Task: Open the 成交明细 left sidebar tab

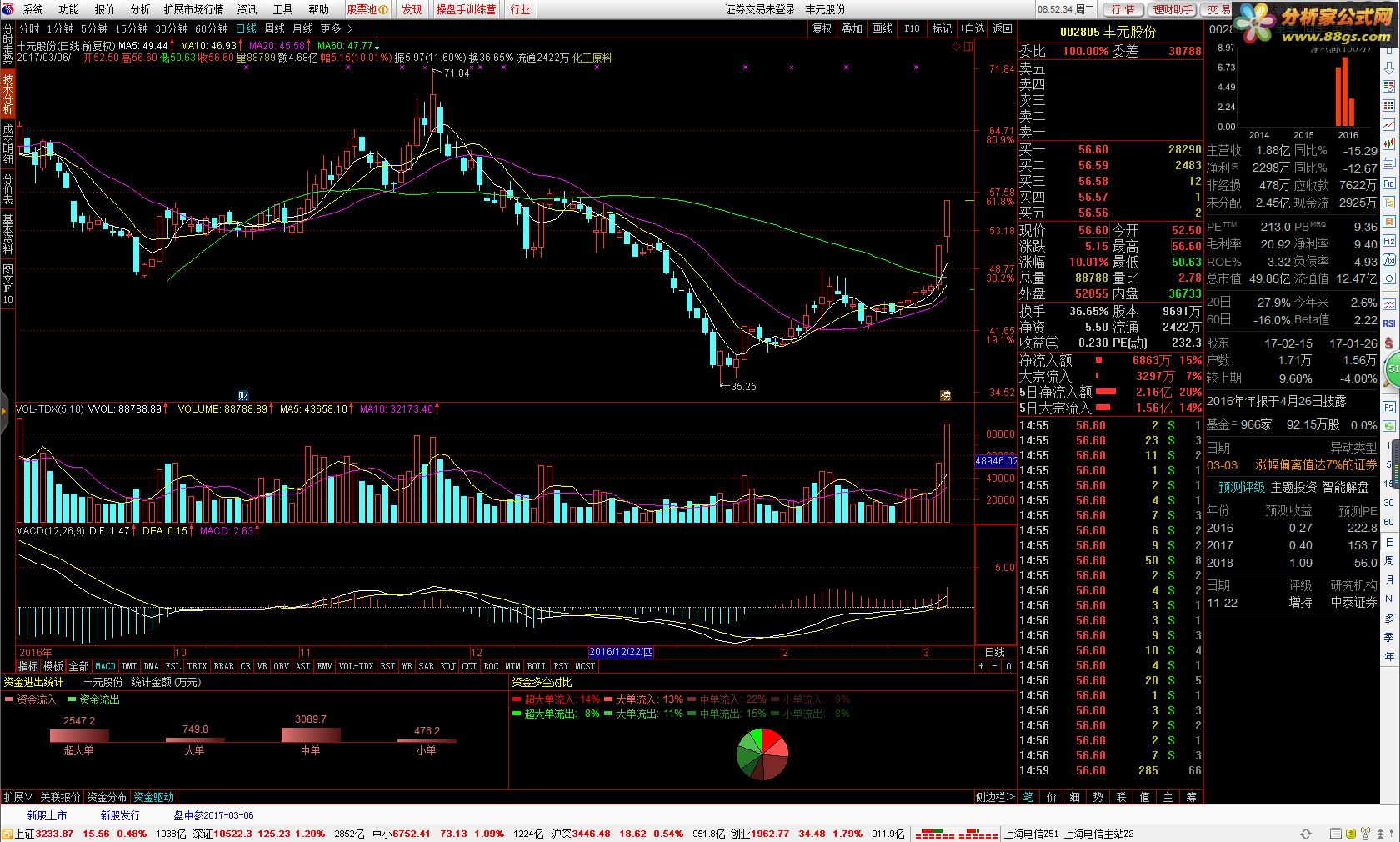Action: pyautogui.click(x=7, y=143)
